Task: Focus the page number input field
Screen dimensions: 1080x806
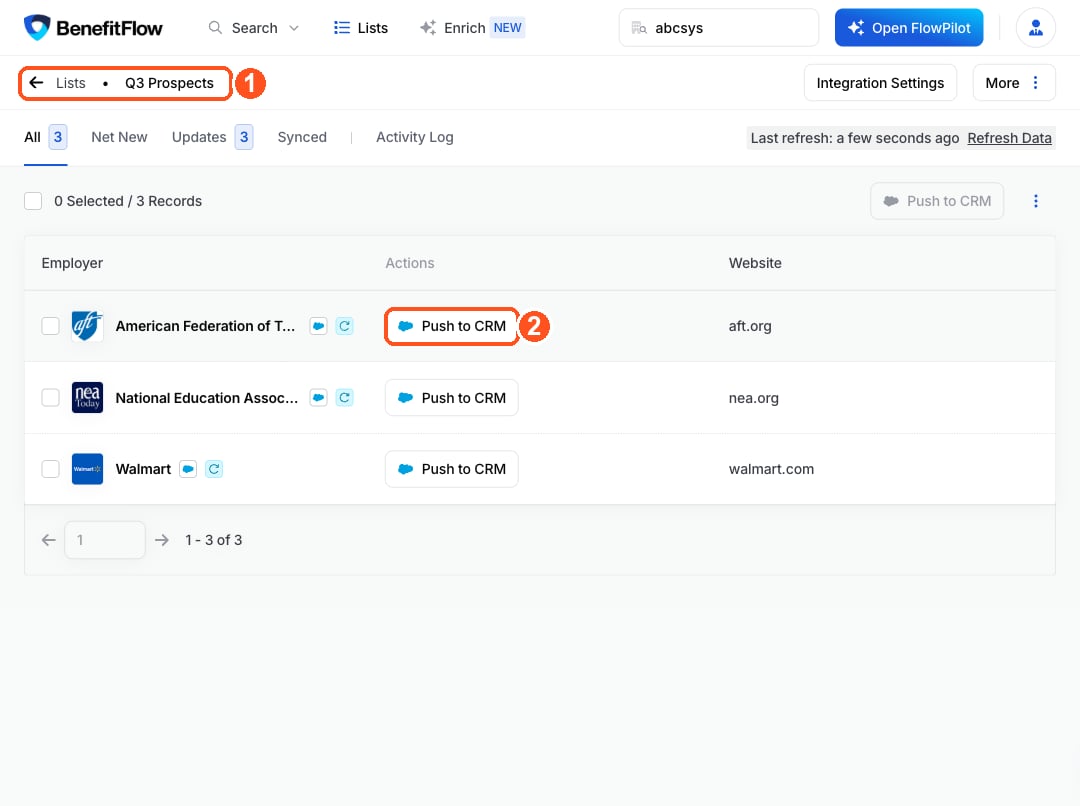Action: coord(105,540)
